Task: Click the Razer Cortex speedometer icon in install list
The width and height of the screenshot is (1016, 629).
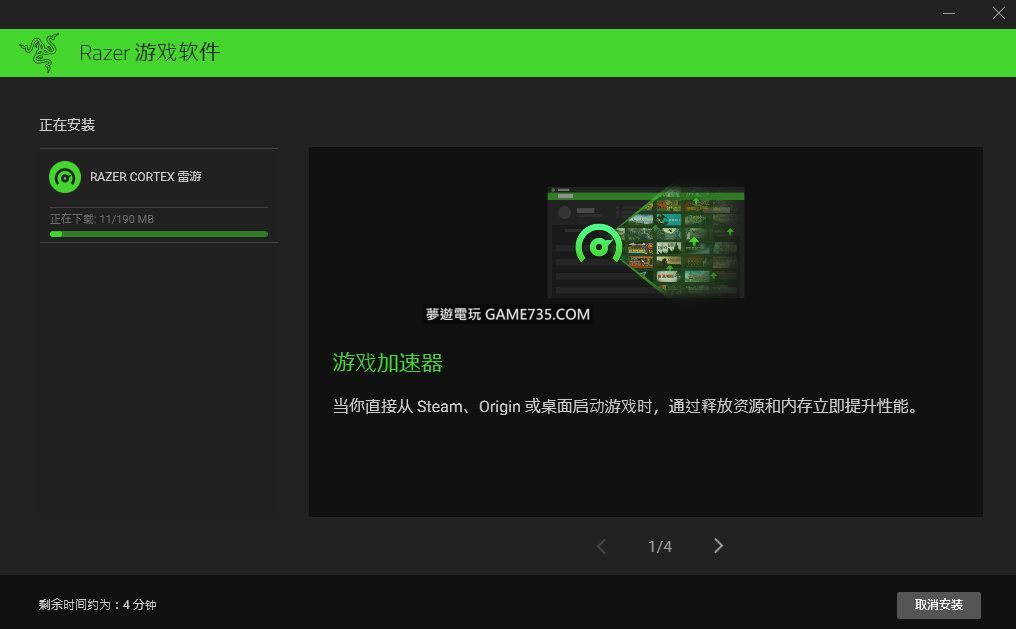Action: coord(65,177)
